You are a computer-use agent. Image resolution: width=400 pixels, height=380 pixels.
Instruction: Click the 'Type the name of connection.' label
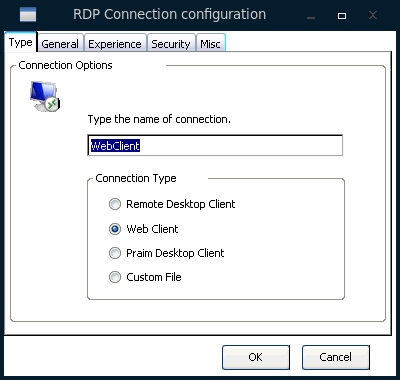coord(159,119)
